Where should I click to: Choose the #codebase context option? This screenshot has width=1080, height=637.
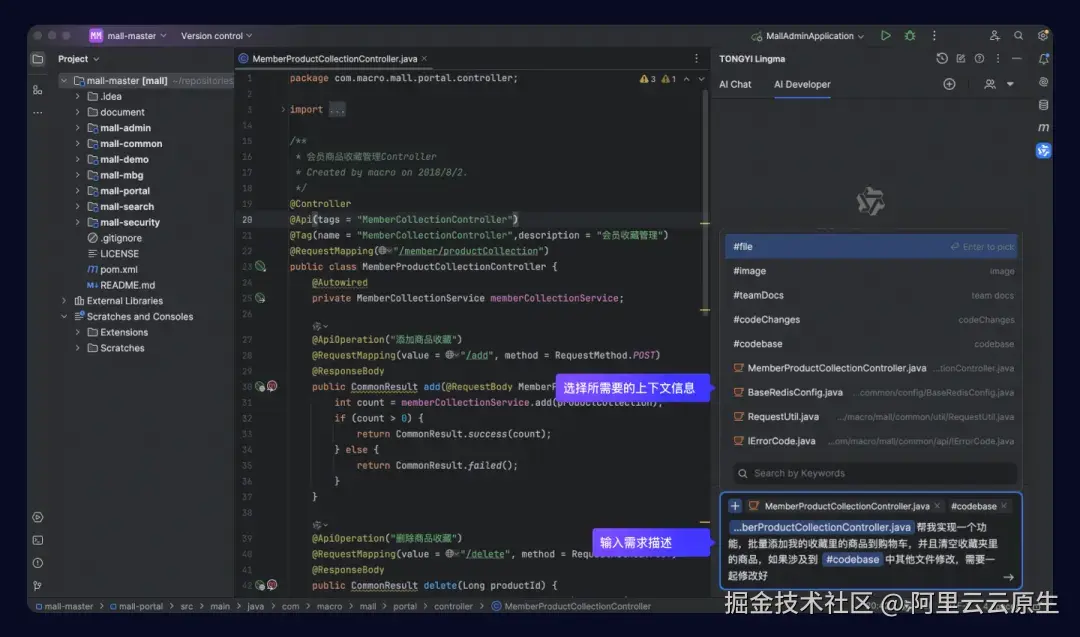coord(871,344)
